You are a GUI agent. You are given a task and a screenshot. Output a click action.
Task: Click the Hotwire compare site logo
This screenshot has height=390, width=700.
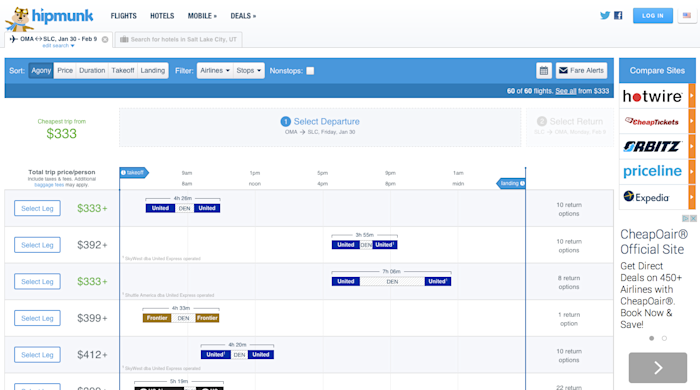click(x=653, y=96)
